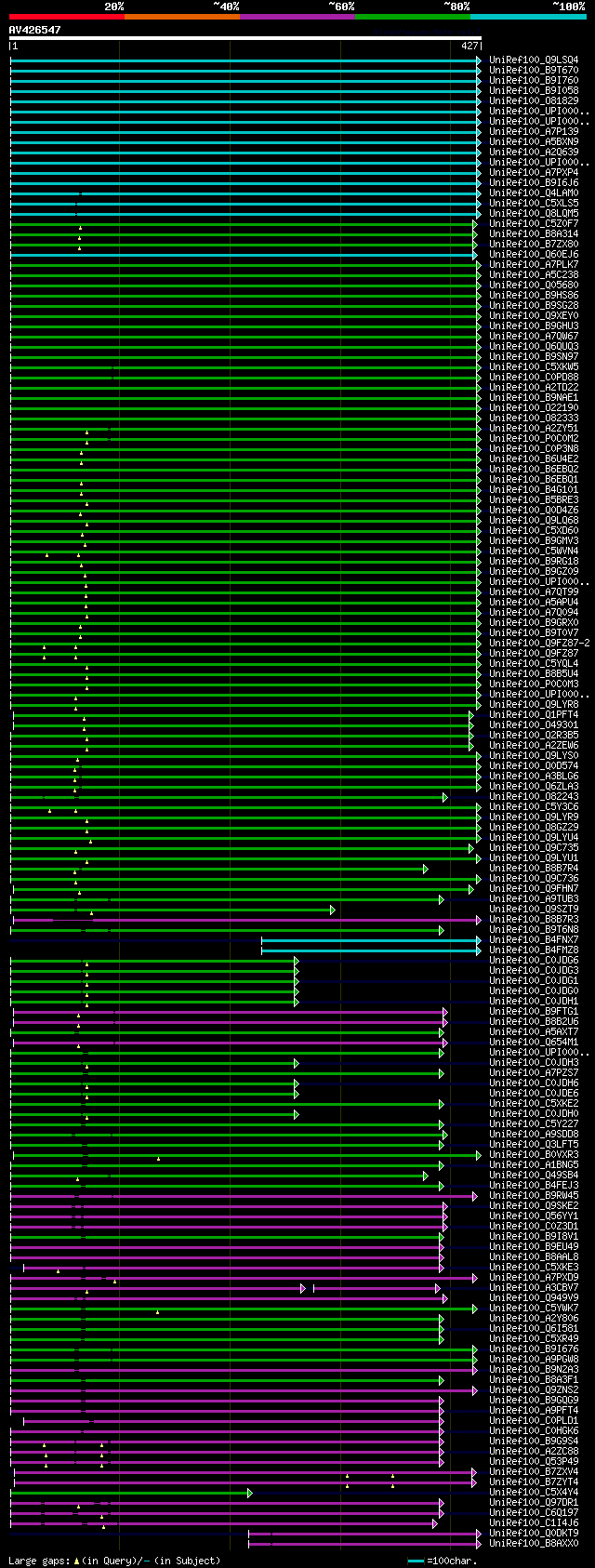The image size is (595, 1568).
Task: Select the UniRef100_B9I676 label
Action: click(534, 1349)
